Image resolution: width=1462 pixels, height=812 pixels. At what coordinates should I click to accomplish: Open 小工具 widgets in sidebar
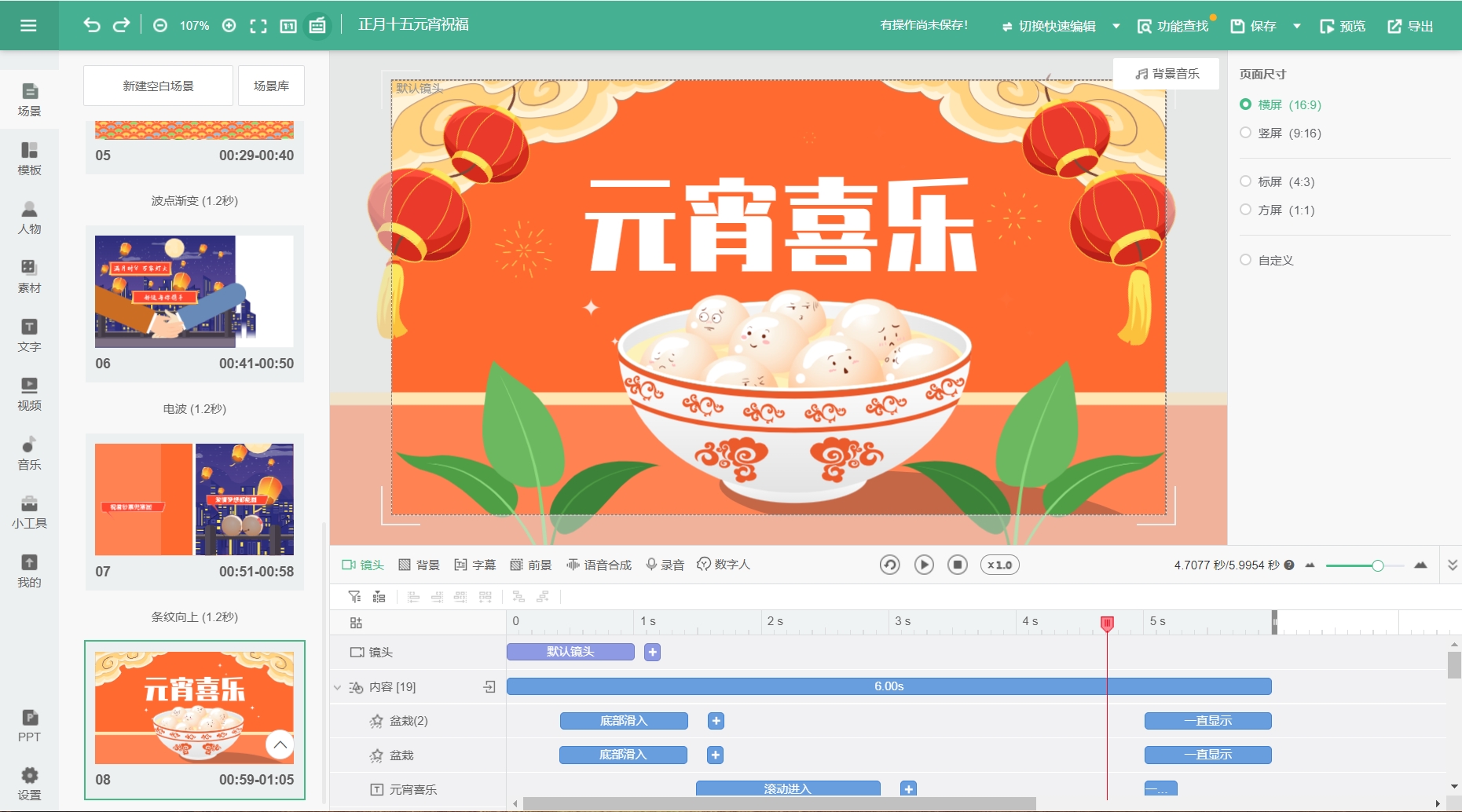[x=29, y=512]
